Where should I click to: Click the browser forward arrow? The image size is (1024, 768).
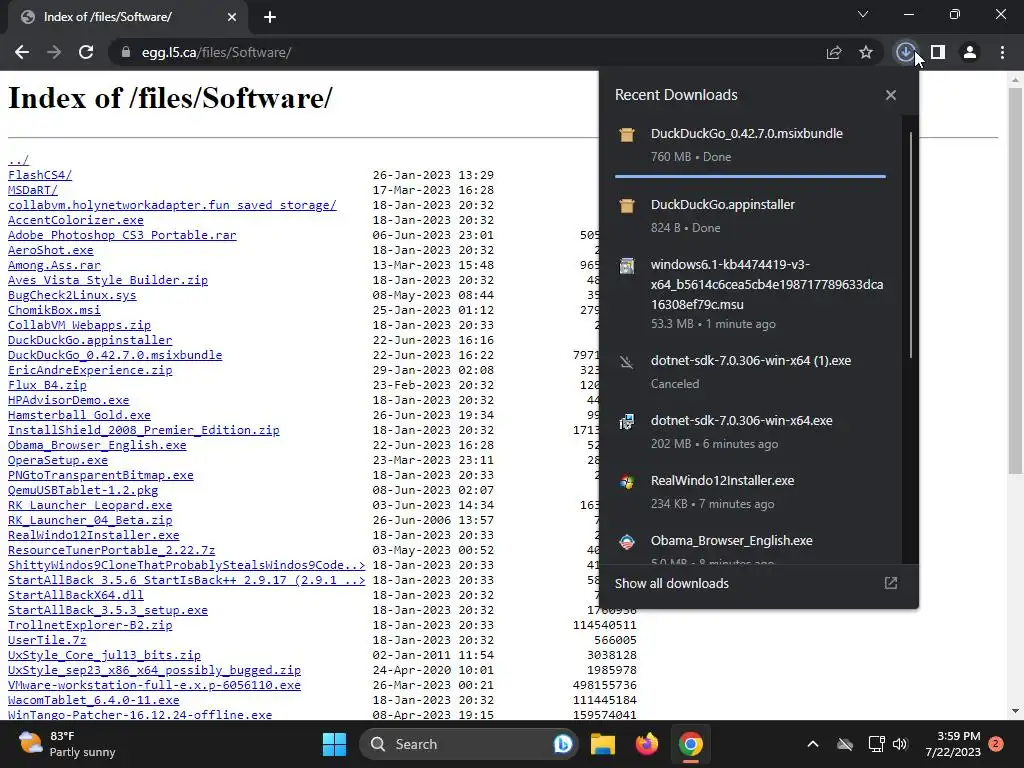54,52
